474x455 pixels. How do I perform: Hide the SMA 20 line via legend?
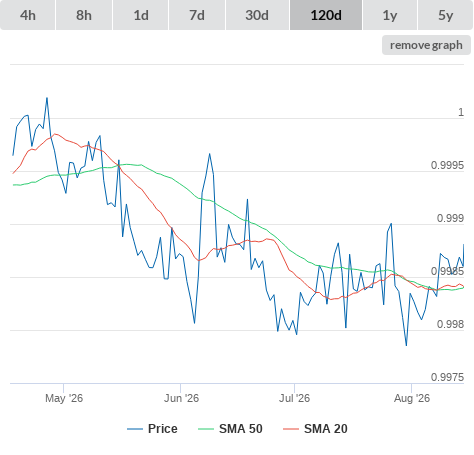coord(326,429)
